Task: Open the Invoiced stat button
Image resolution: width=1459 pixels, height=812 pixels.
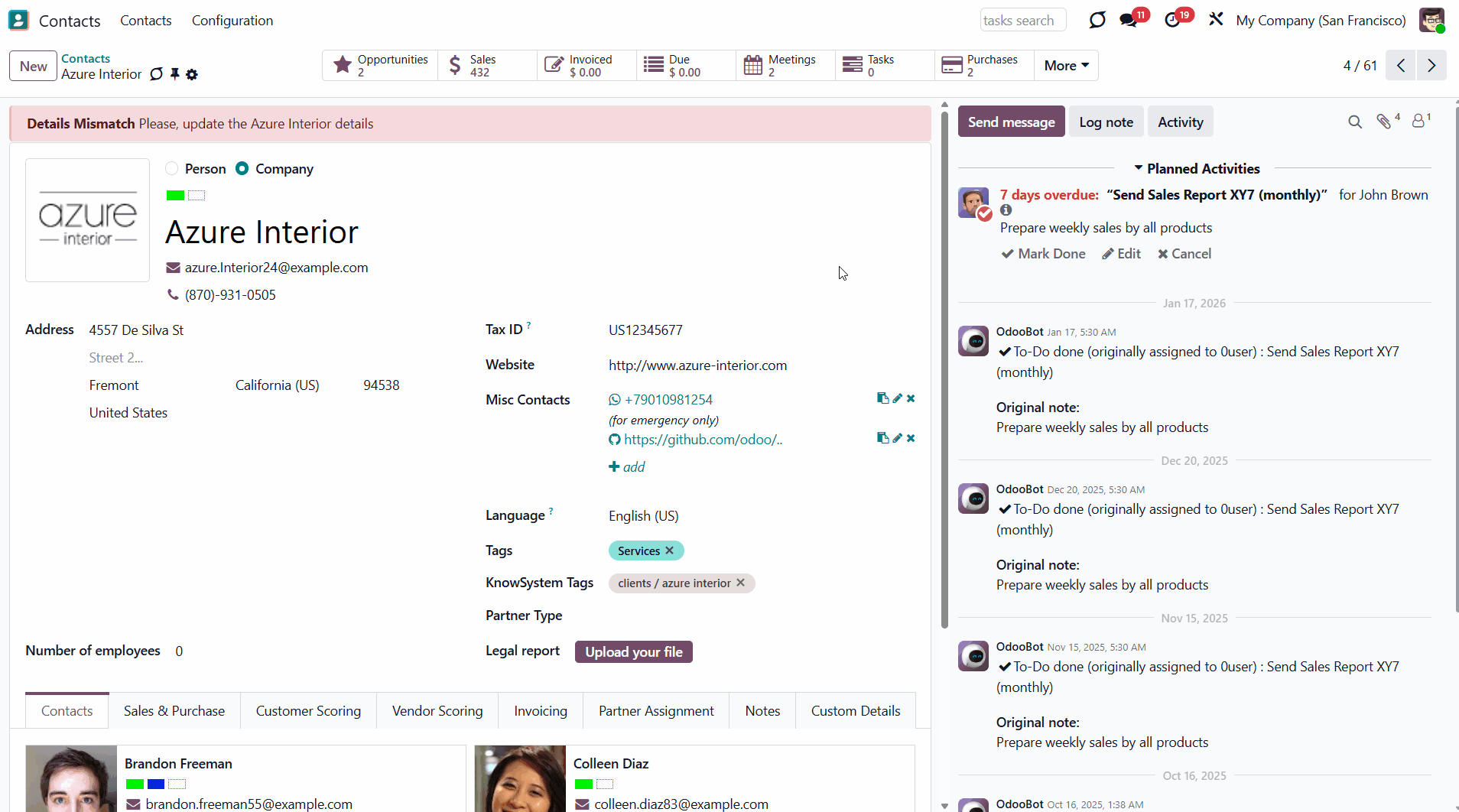Action: click(587, 66)
